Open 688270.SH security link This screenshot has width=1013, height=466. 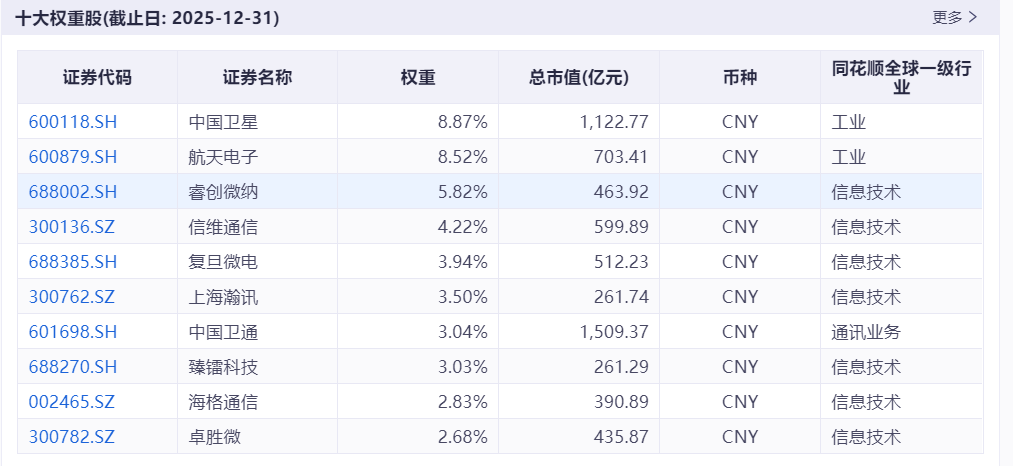click(x=73, y=367)
